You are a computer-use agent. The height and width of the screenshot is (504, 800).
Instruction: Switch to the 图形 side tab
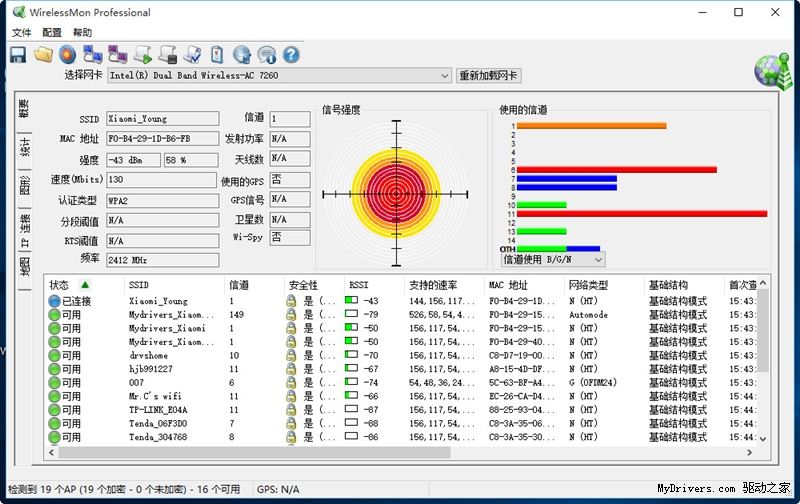[24, 185]
